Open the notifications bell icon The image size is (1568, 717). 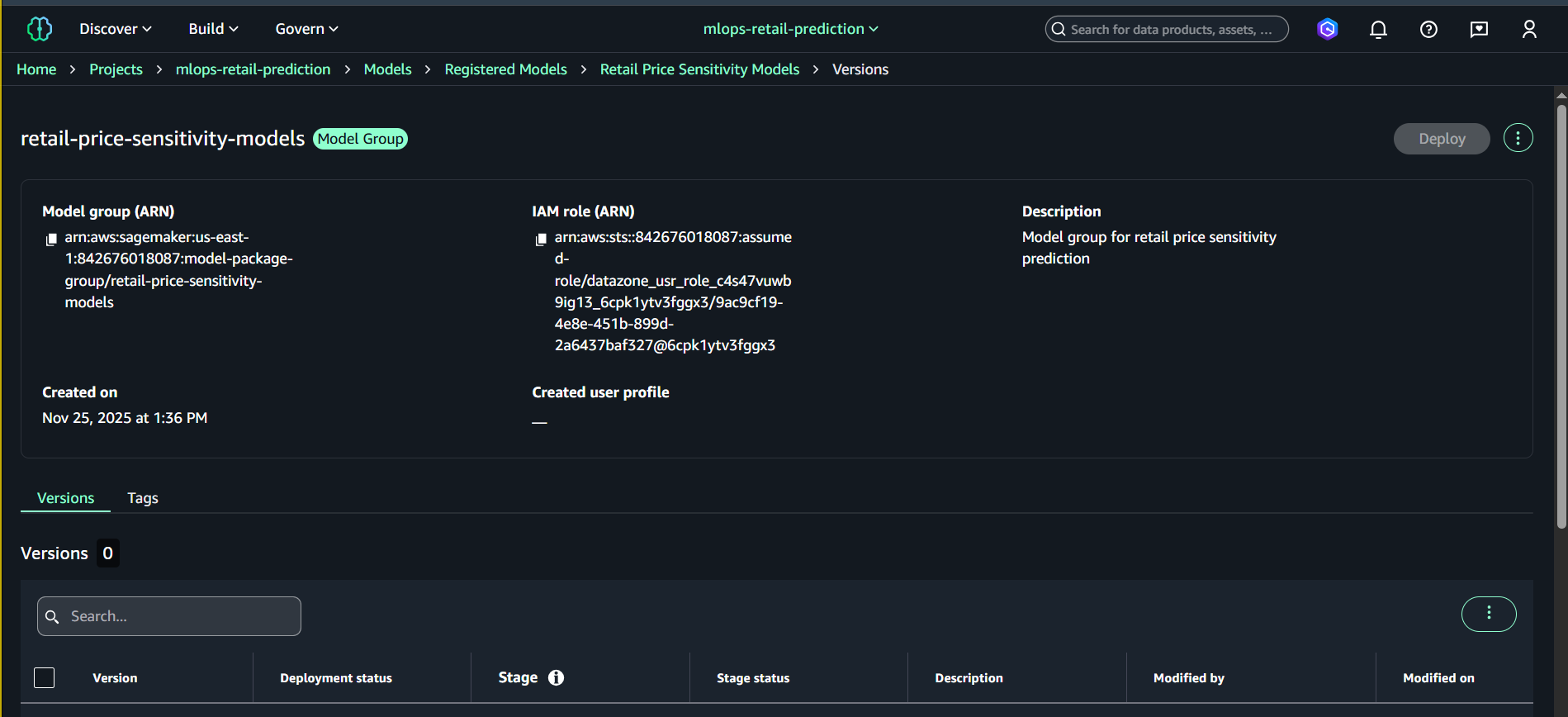(x=1378, y=29)
